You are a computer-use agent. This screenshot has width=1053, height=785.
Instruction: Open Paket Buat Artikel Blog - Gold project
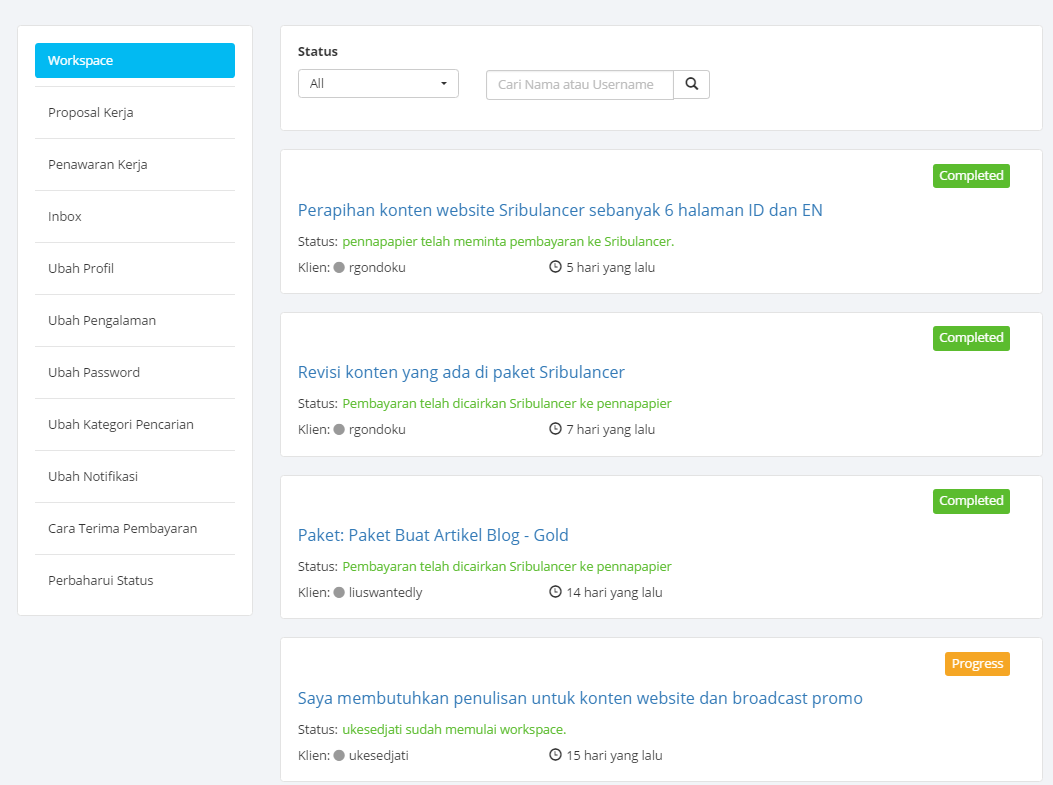click(433, 535)
